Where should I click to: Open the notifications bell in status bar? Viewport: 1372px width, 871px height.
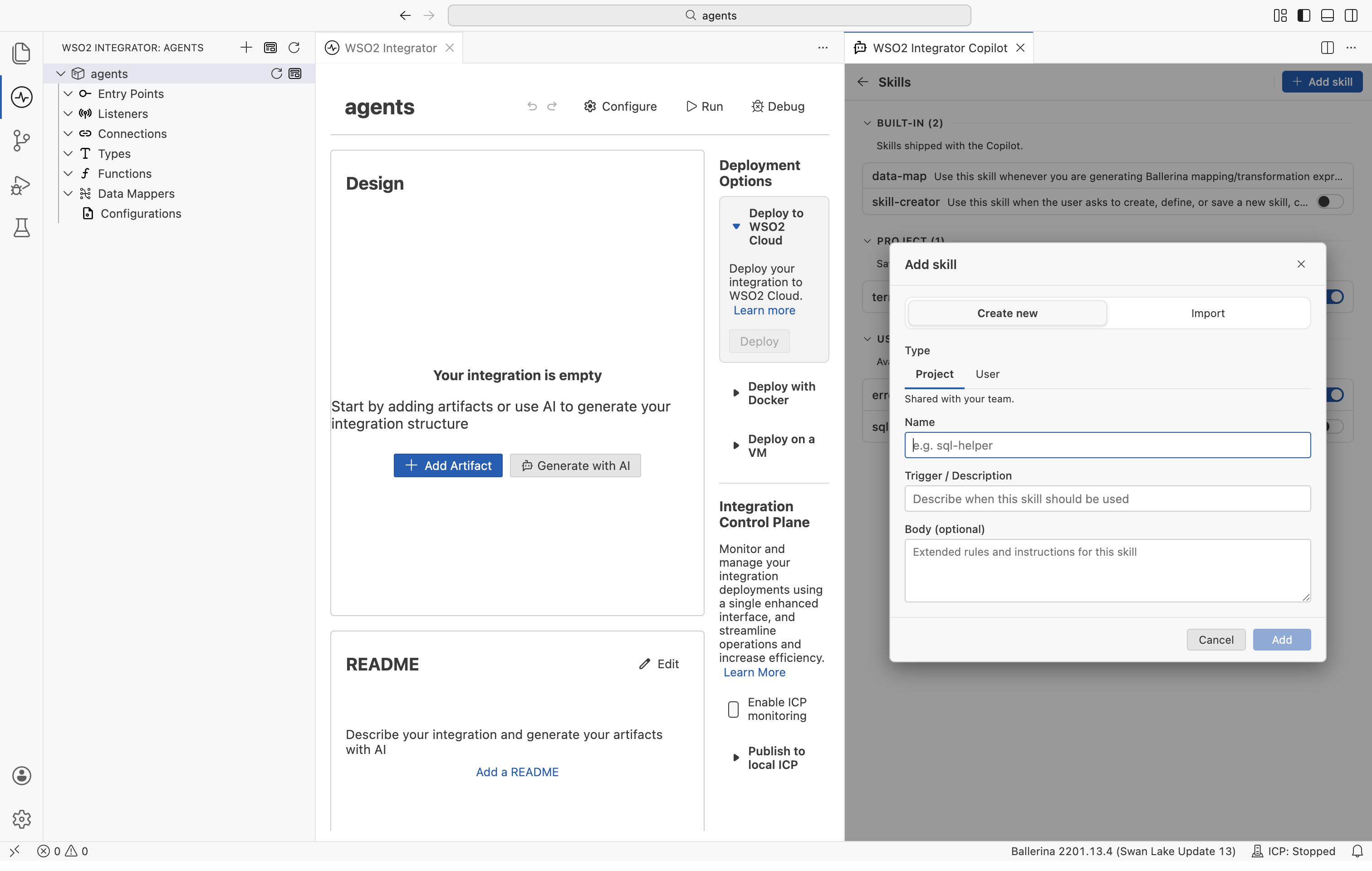(1357, 851)
